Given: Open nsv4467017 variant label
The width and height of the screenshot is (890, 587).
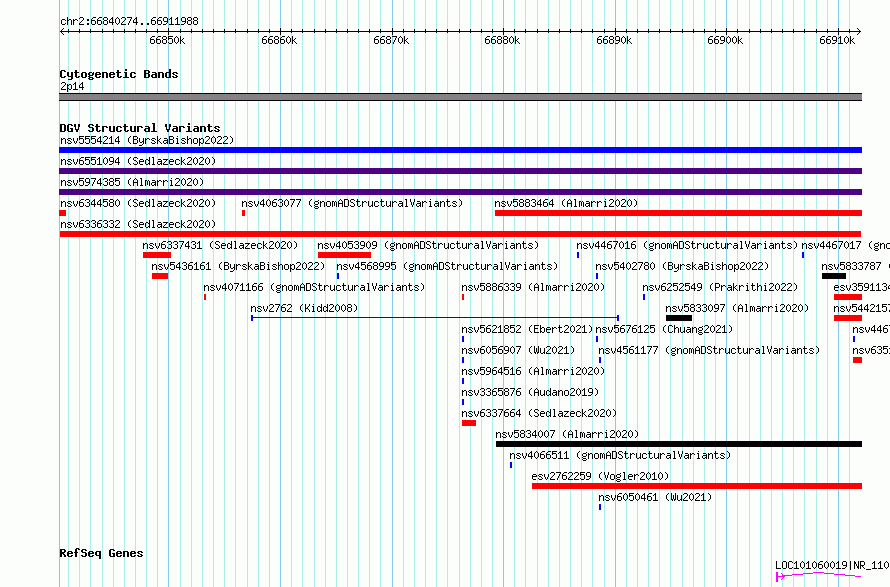Looking at the screenshot, I should click(845, 245).
